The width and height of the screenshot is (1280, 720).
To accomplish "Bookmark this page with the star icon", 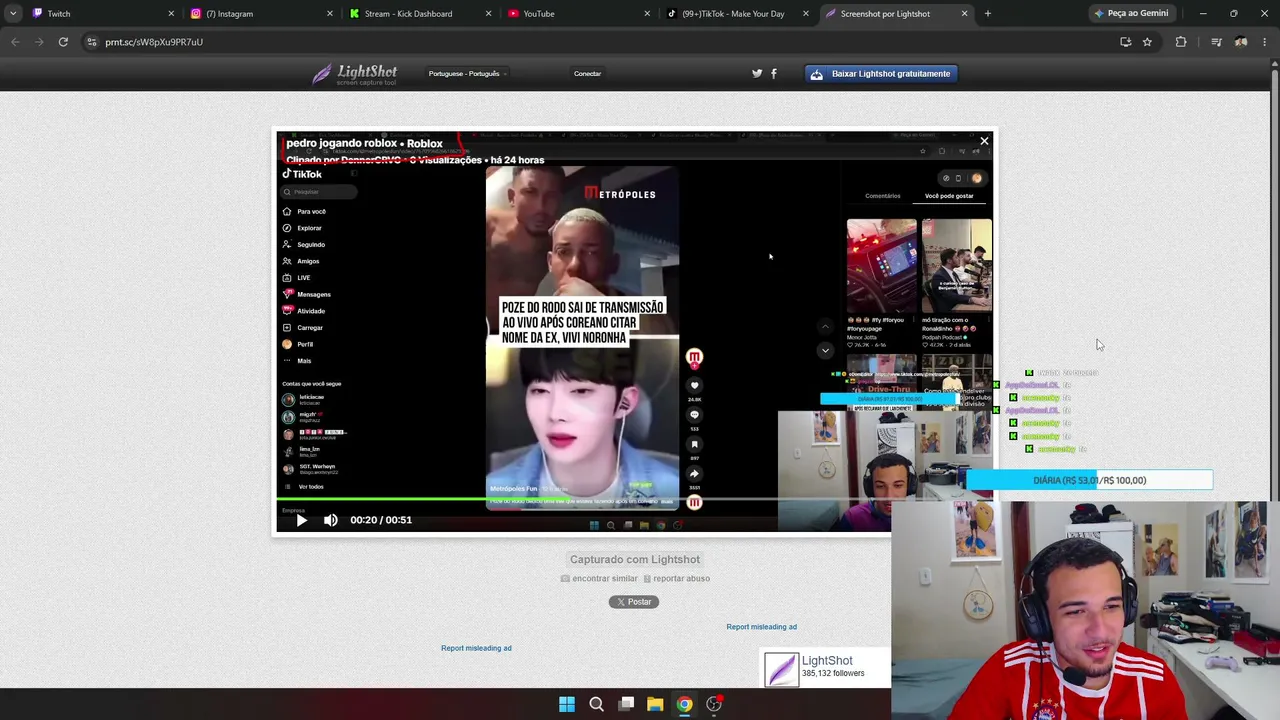I will coord(1147,42).
